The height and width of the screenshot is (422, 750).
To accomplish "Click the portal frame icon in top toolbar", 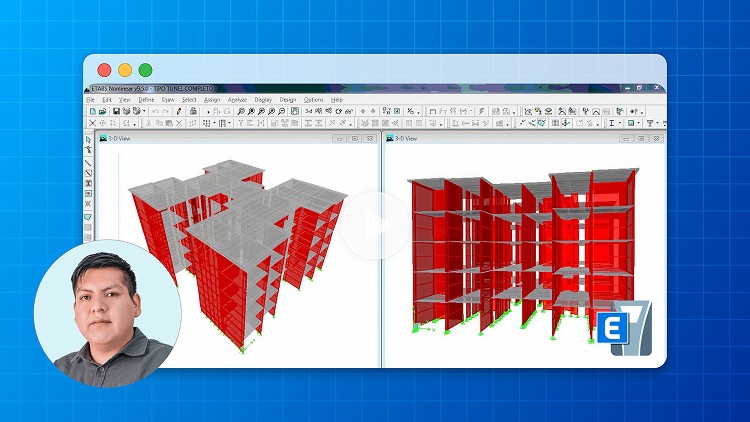I will click(x=433, y=111).
